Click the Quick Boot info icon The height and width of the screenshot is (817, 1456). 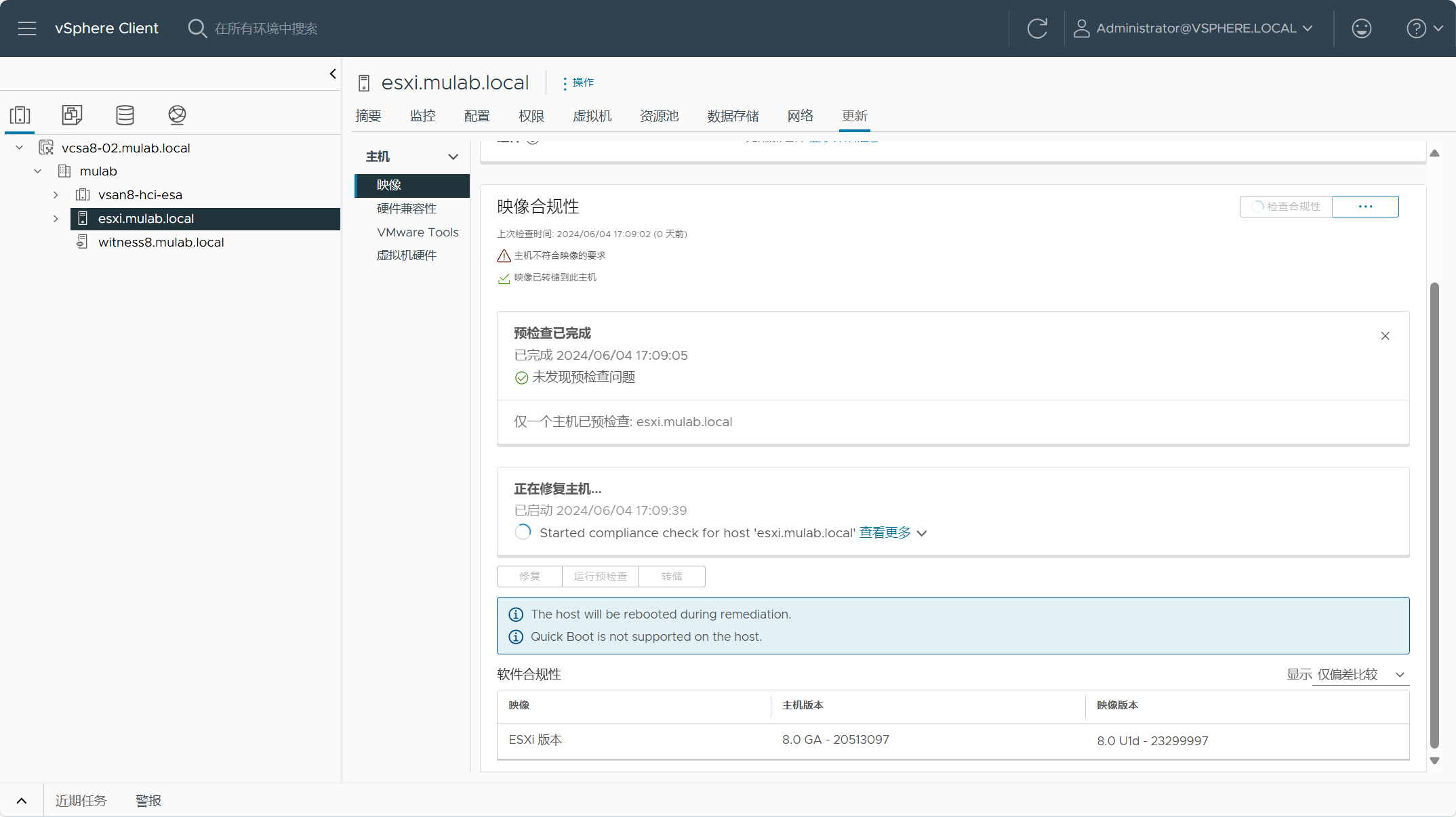pos(516,637)
